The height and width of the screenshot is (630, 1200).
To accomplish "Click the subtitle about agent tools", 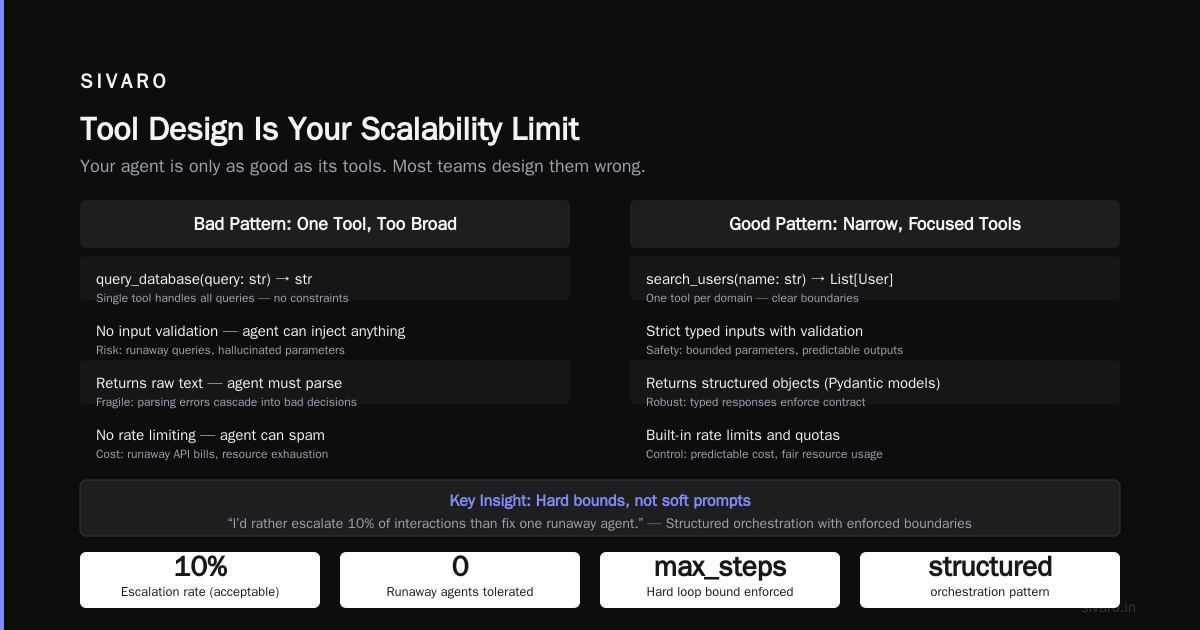I will [363, 166].
